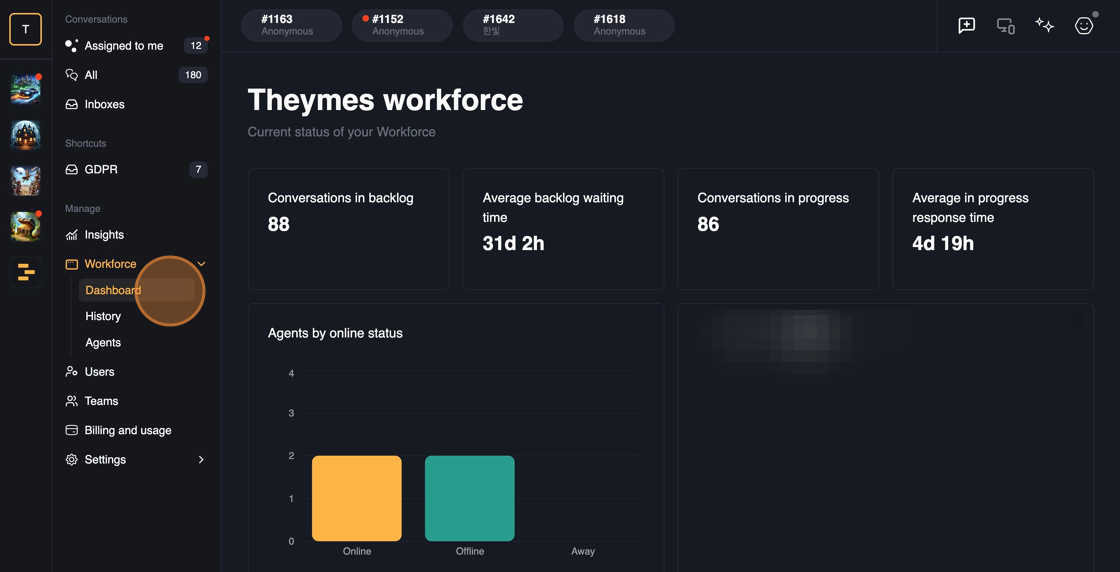Click the Conversations in backlog card
Viewport: 1120px width, 572px height.
pyautogui.click(x=349, y=229)
